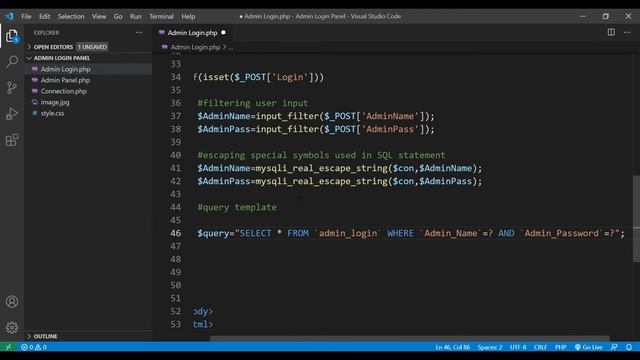This screenshot has width=640, height=360.
Task: Go to line via Ln 46, Col 86
Action: point(452,347)
